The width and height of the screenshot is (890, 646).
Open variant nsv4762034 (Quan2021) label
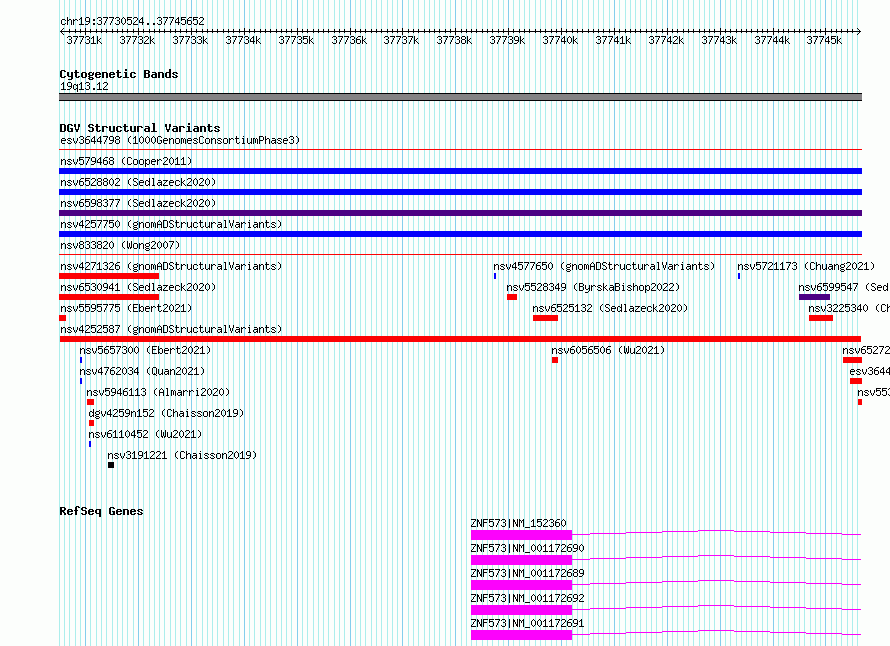click(x=142, y=371)
